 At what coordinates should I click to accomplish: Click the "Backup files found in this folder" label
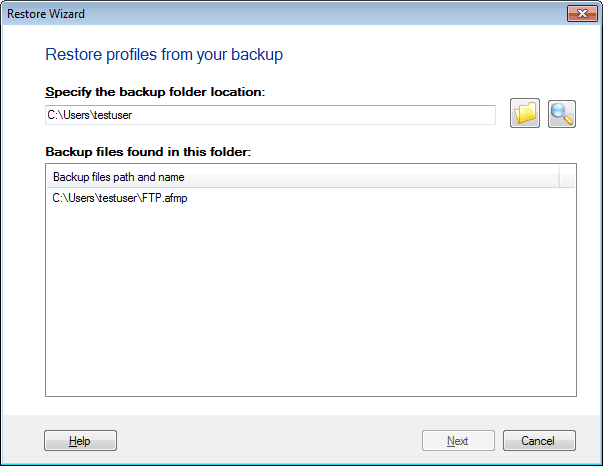148,152
